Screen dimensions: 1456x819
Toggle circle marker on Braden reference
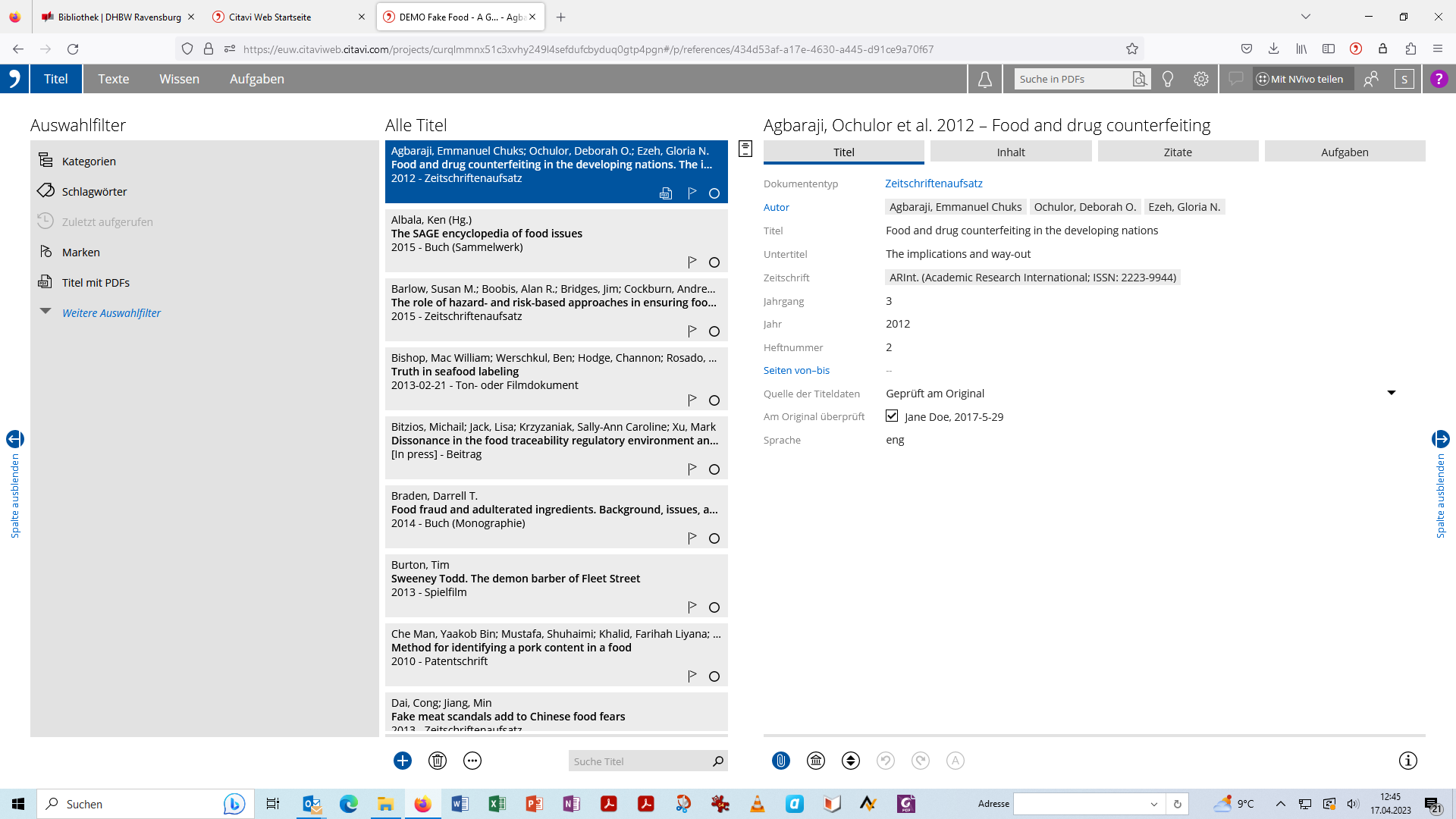[x=714, y=538]
